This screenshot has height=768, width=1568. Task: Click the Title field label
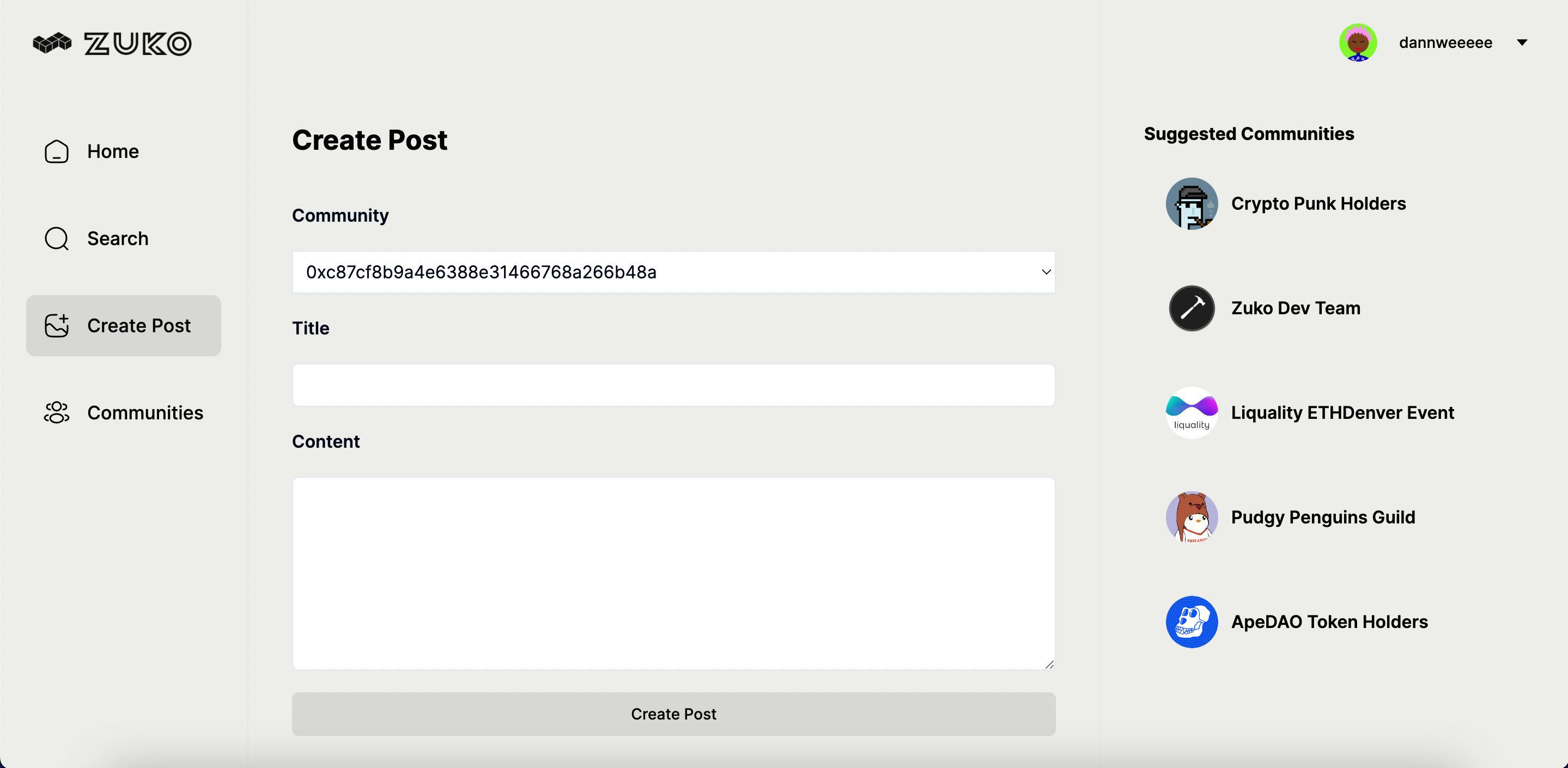tap(311, 328)
